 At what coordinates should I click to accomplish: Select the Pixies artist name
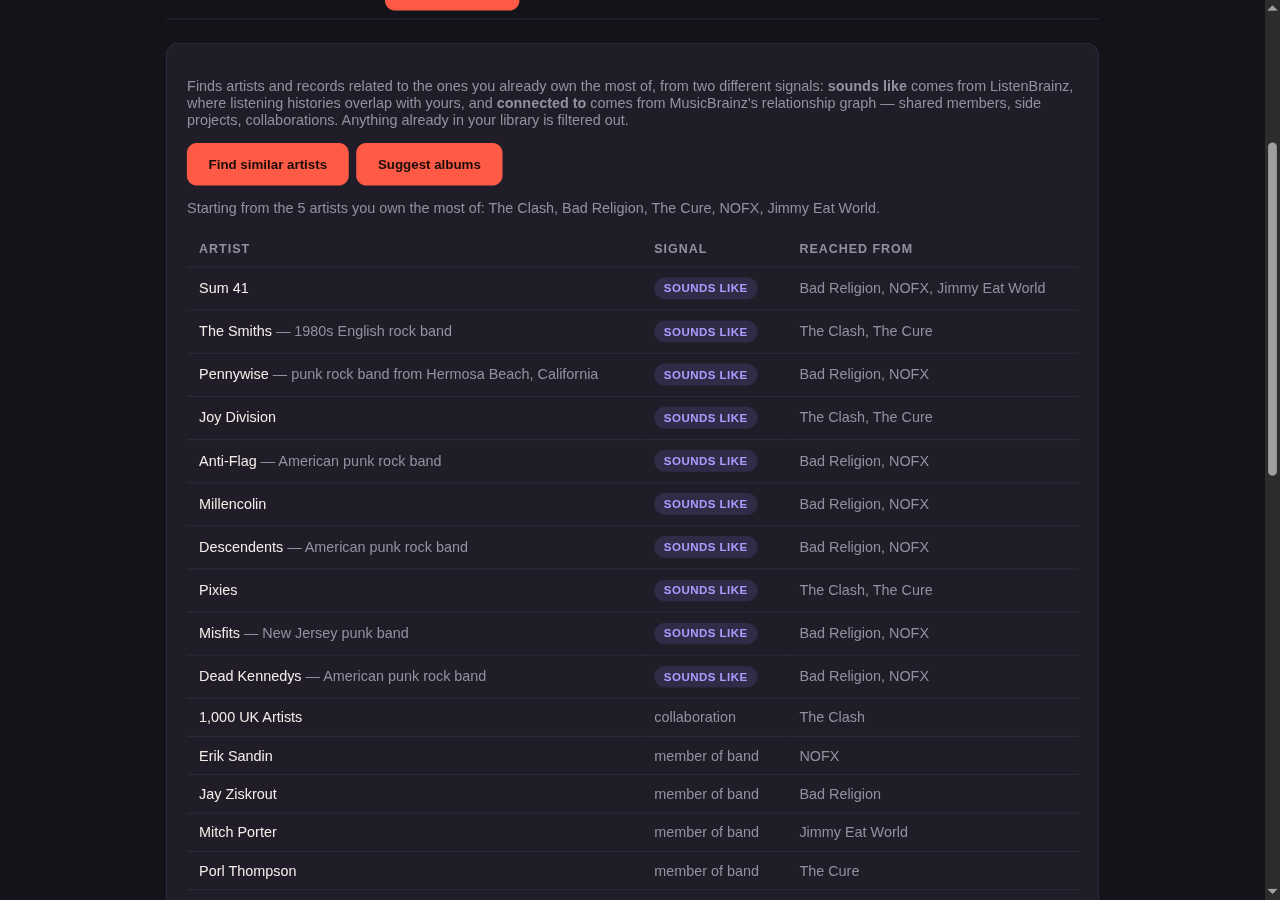218,590
